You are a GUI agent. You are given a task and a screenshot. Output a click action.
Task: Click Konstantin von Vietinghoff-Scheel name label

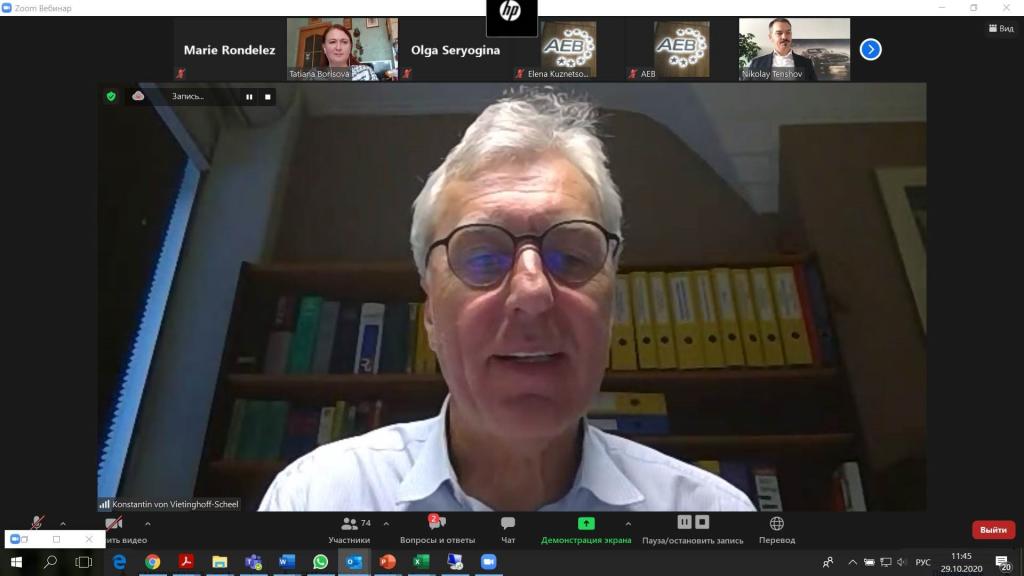[x=175, y=504]
